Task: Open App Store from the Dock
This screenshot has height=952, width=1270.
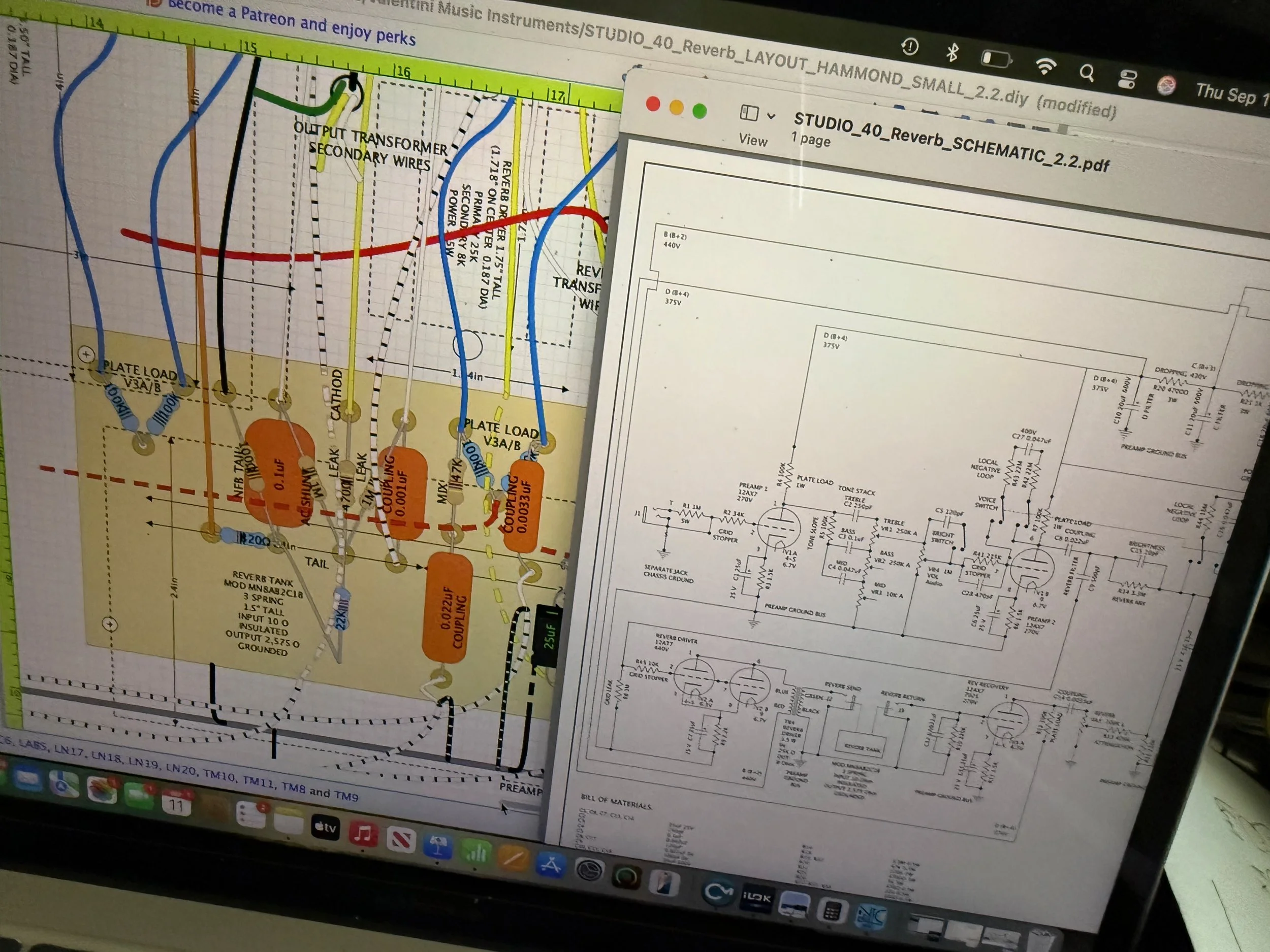Action: (551, 865)
